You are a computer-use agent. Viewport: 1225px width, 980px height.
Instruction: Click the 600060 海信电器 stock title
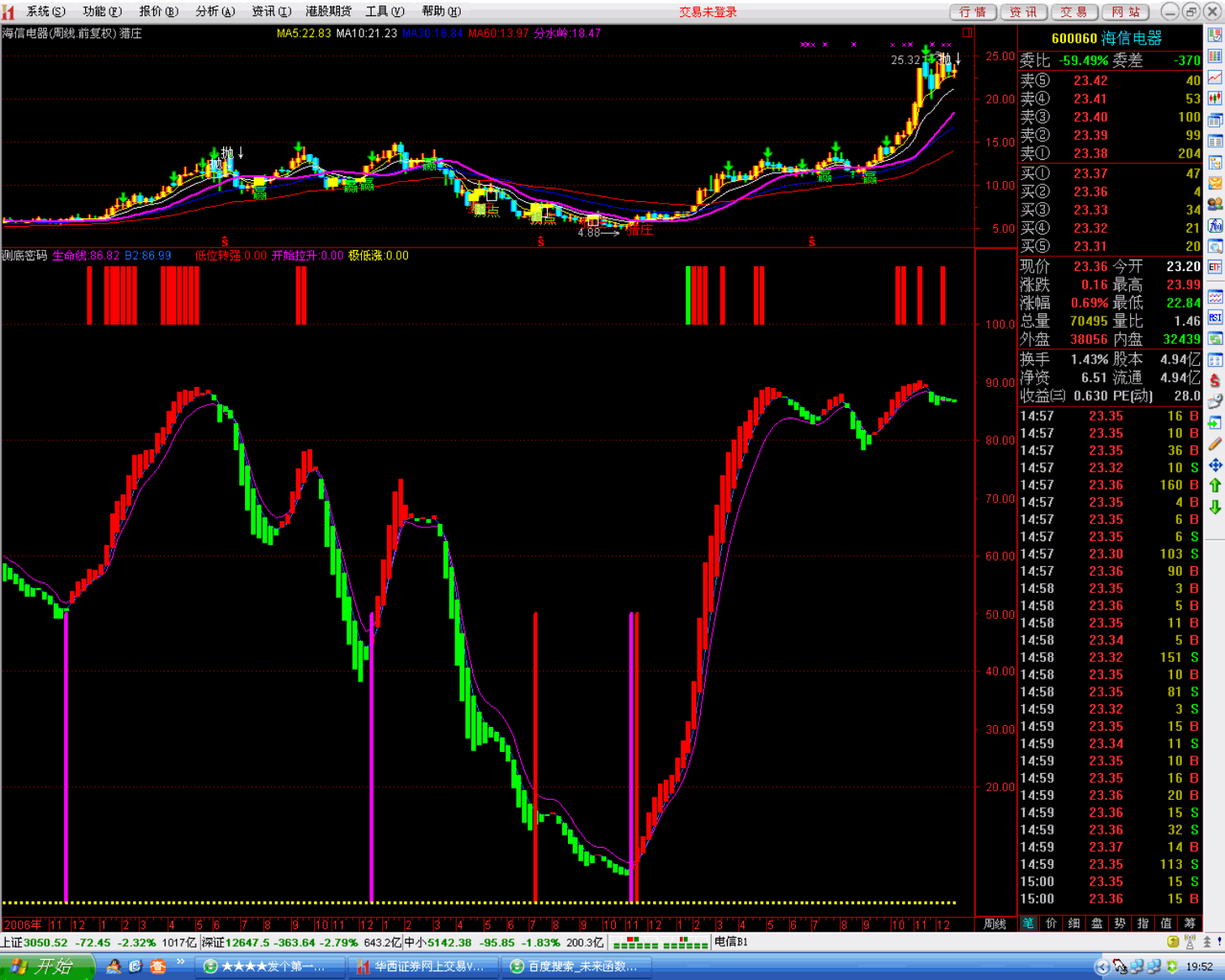point(1107,38)
